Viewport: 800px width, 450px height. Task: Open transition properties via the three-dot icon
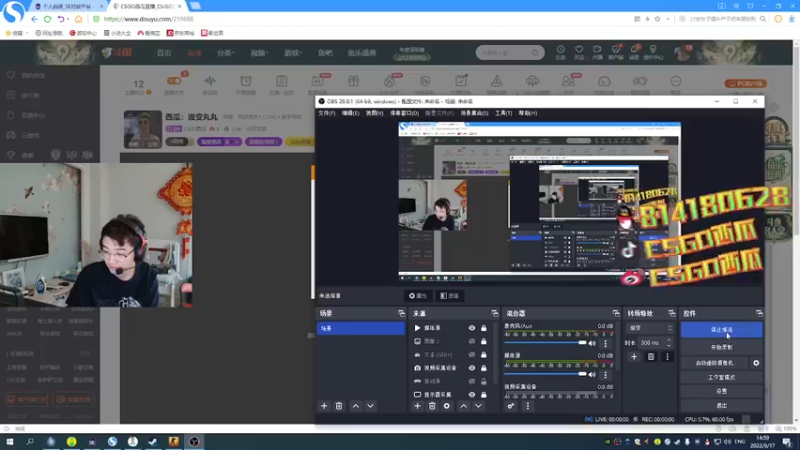(667, 357)
